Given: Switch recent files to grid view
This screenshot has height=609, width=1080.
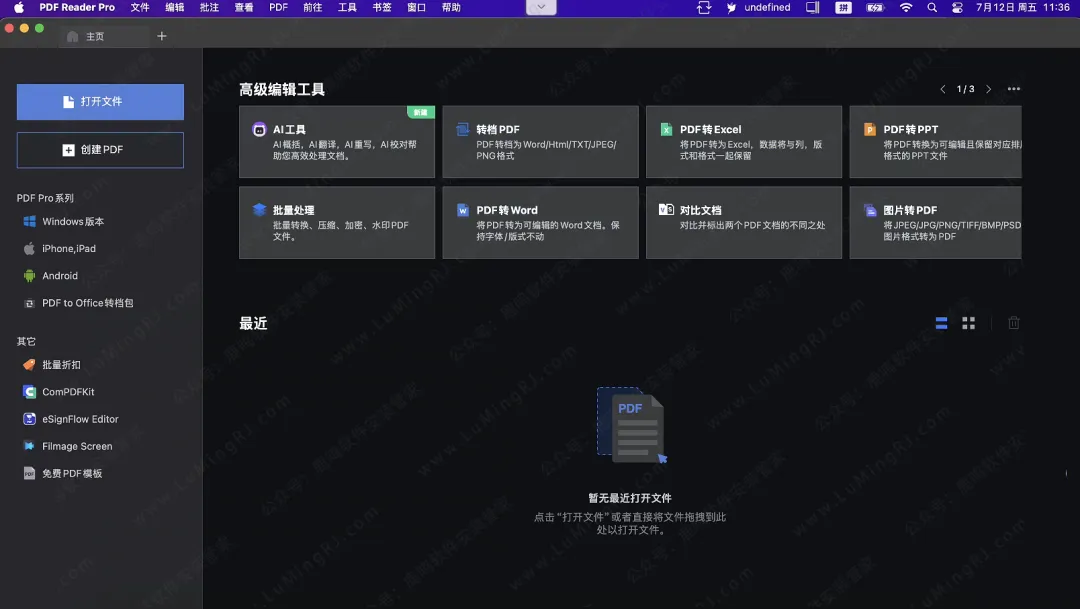Looking at the screenshot, I should (967, 322).
